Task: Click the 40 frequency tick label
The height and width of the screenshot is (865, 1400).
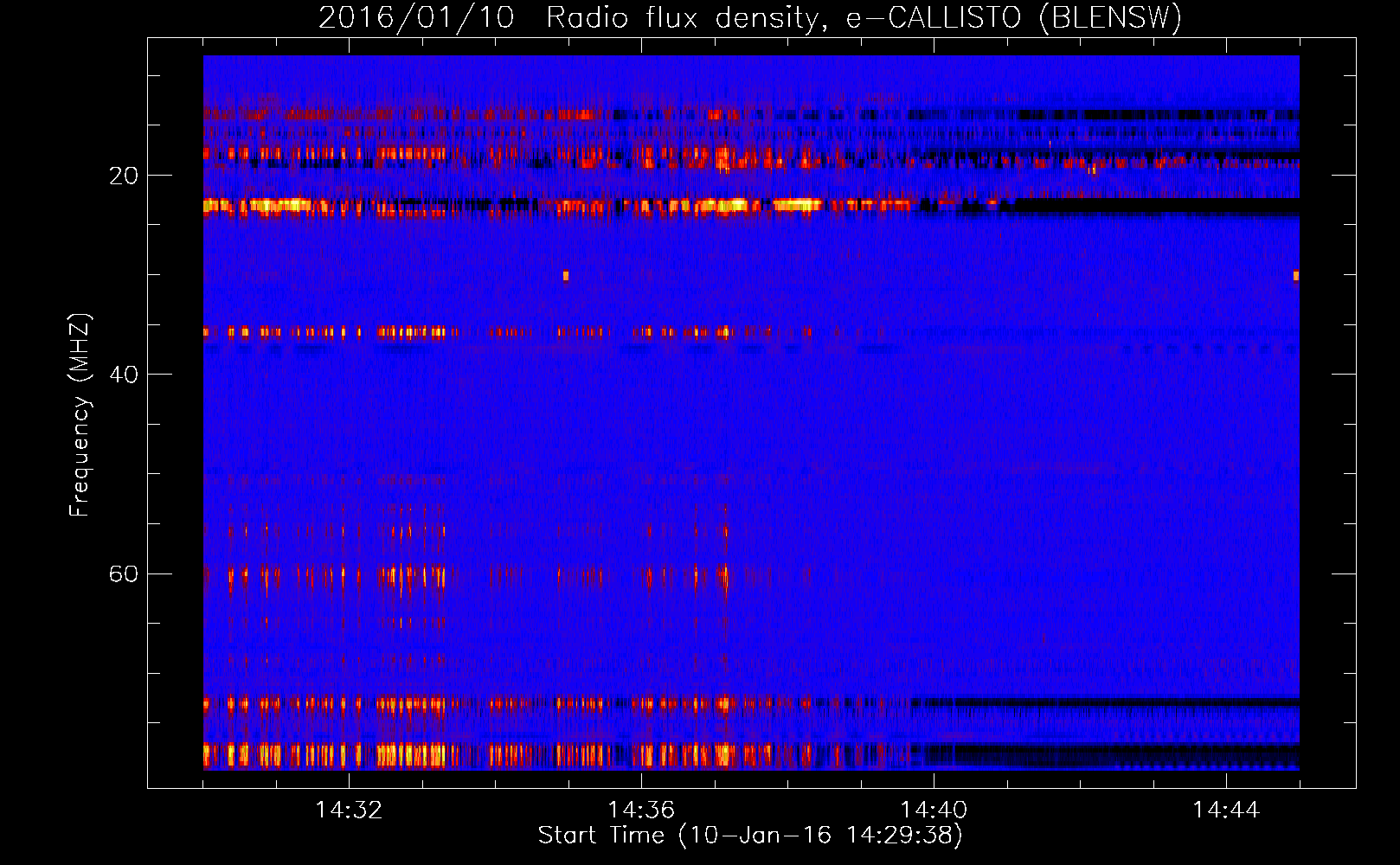Action: [x=124, y=375]
